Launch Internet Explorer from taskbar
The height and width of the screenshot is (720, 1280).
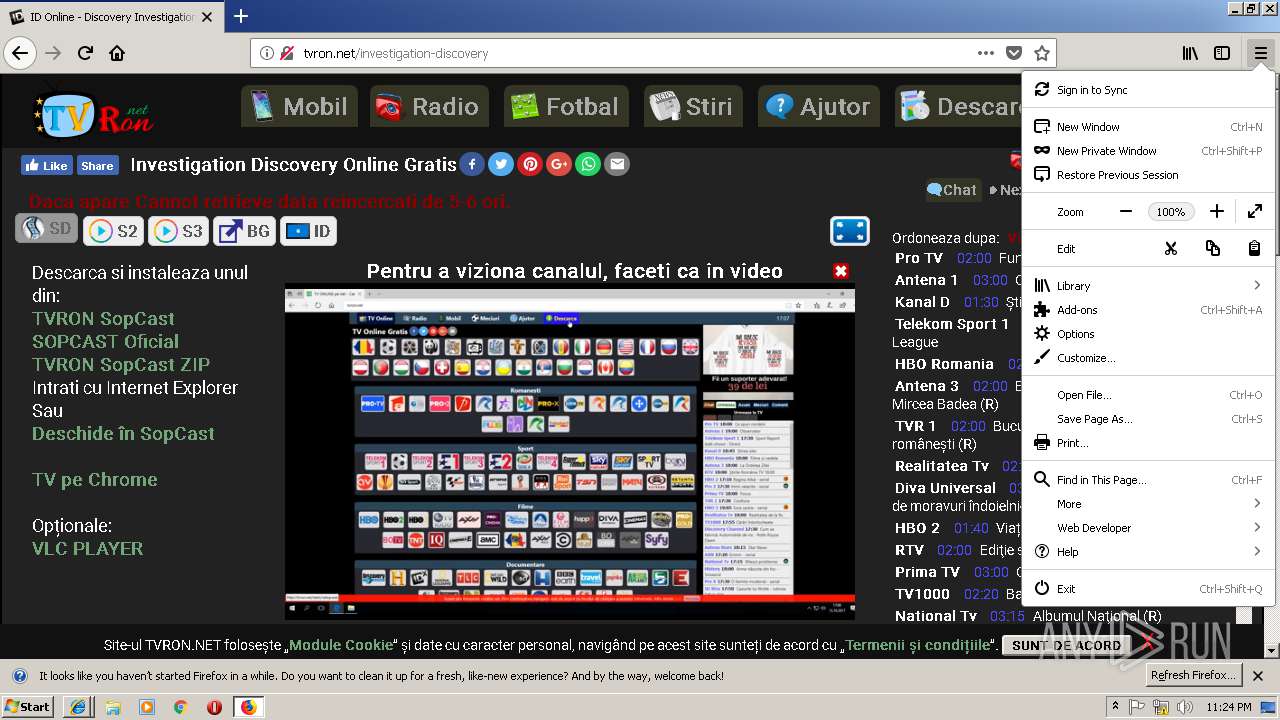click(77, 706)
